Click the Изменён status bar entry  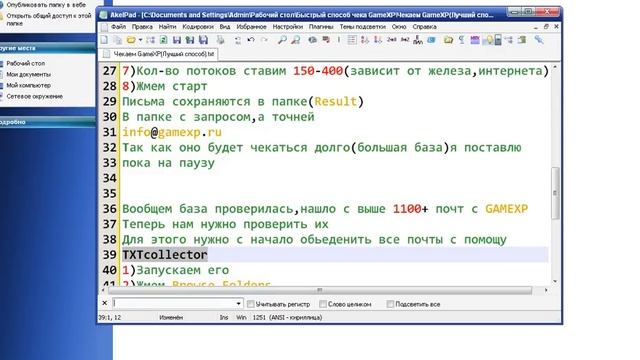(x=171, y=318)
